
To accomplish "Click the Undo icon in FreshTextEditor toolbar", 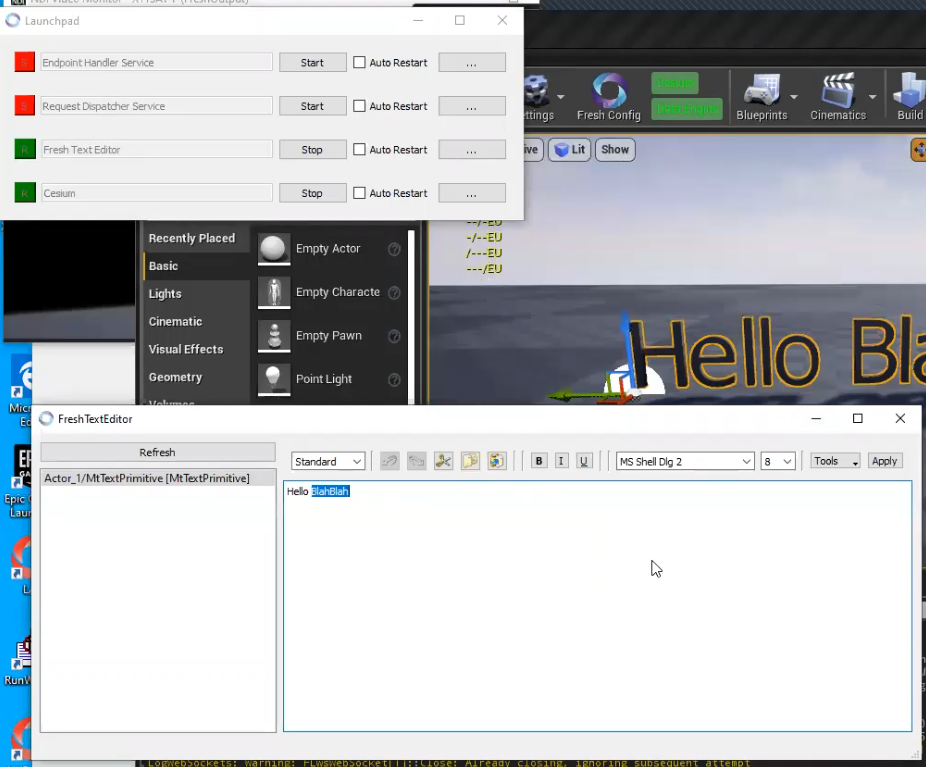I will tap(390, 461).
